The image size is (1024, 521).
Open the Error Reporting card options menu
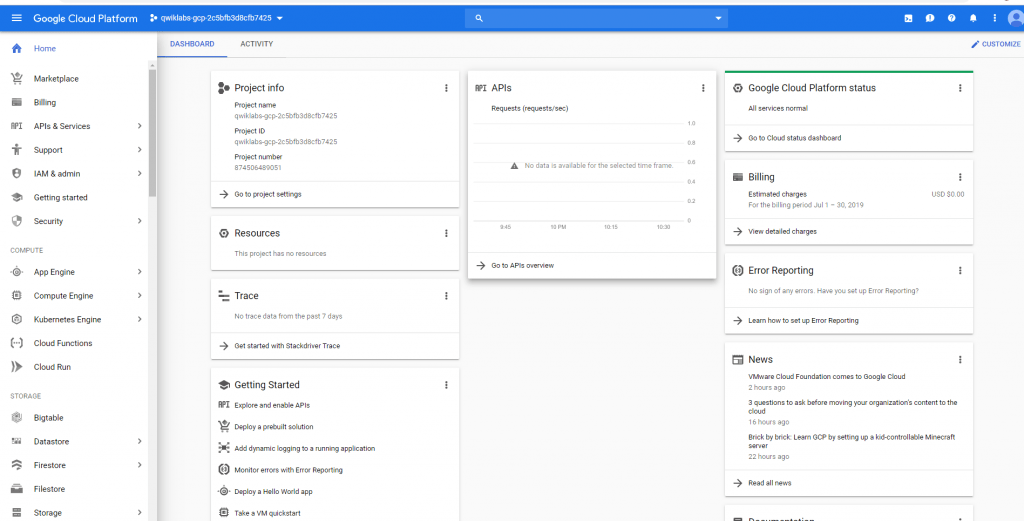click(960, 270)
